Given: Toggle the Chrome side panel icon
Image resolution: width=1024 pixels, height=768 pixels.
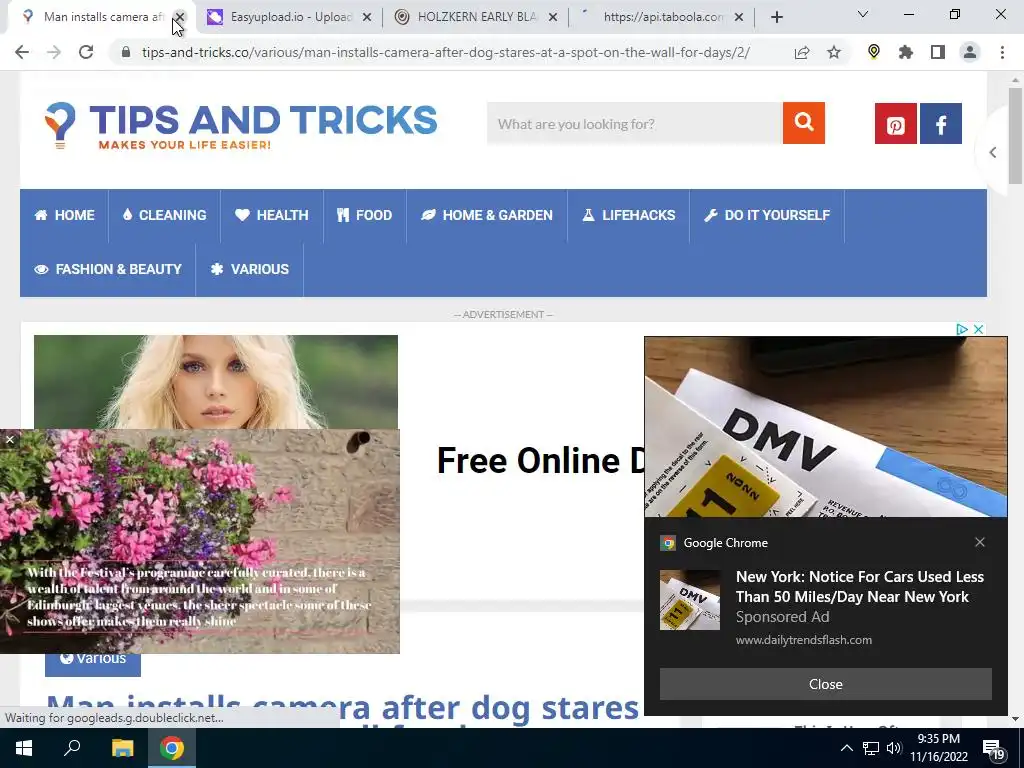Looking at the screenshot, I should (x=938, y=52).
